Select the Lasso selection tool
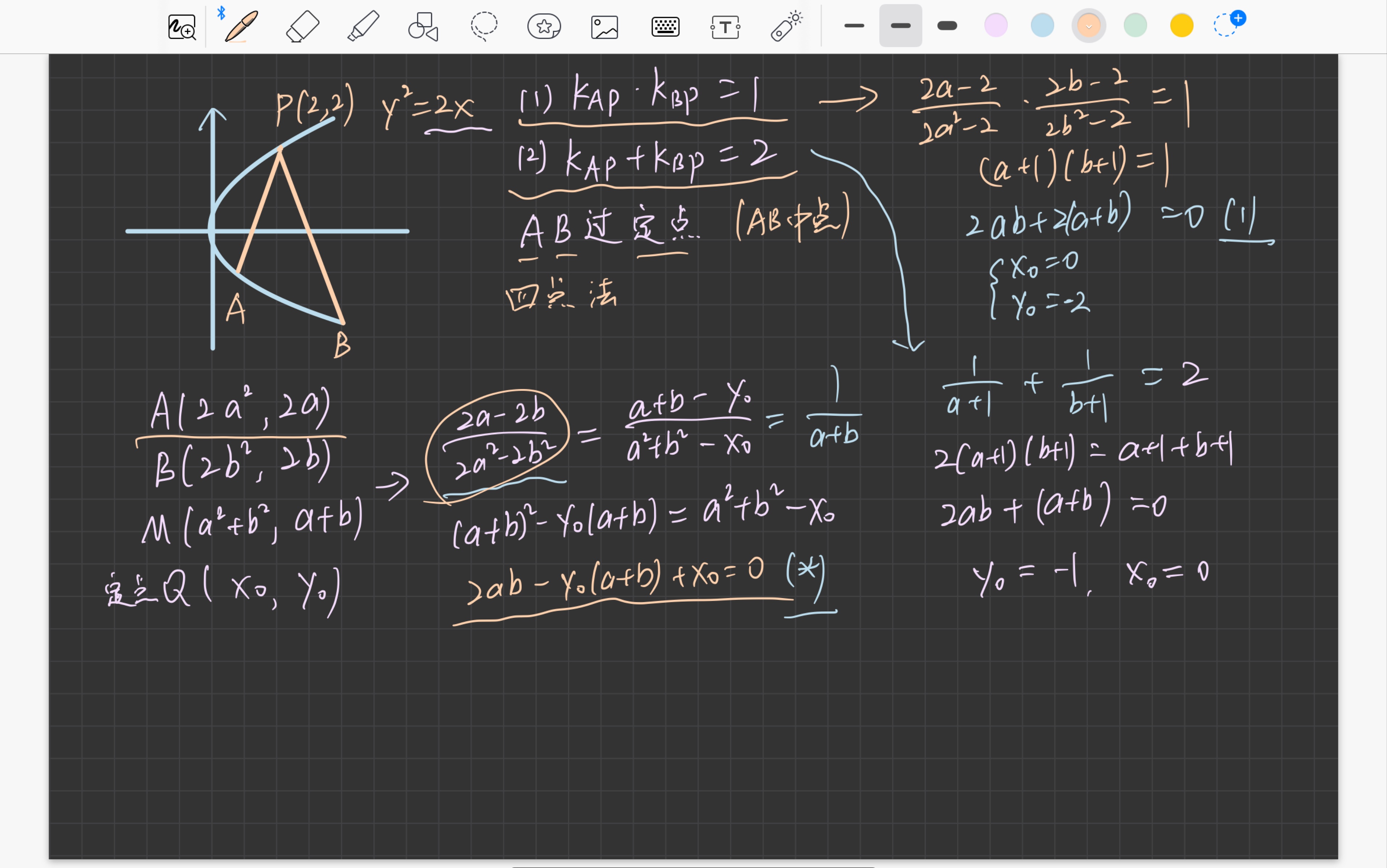The image size is (1387, 868). click(484, 26)
